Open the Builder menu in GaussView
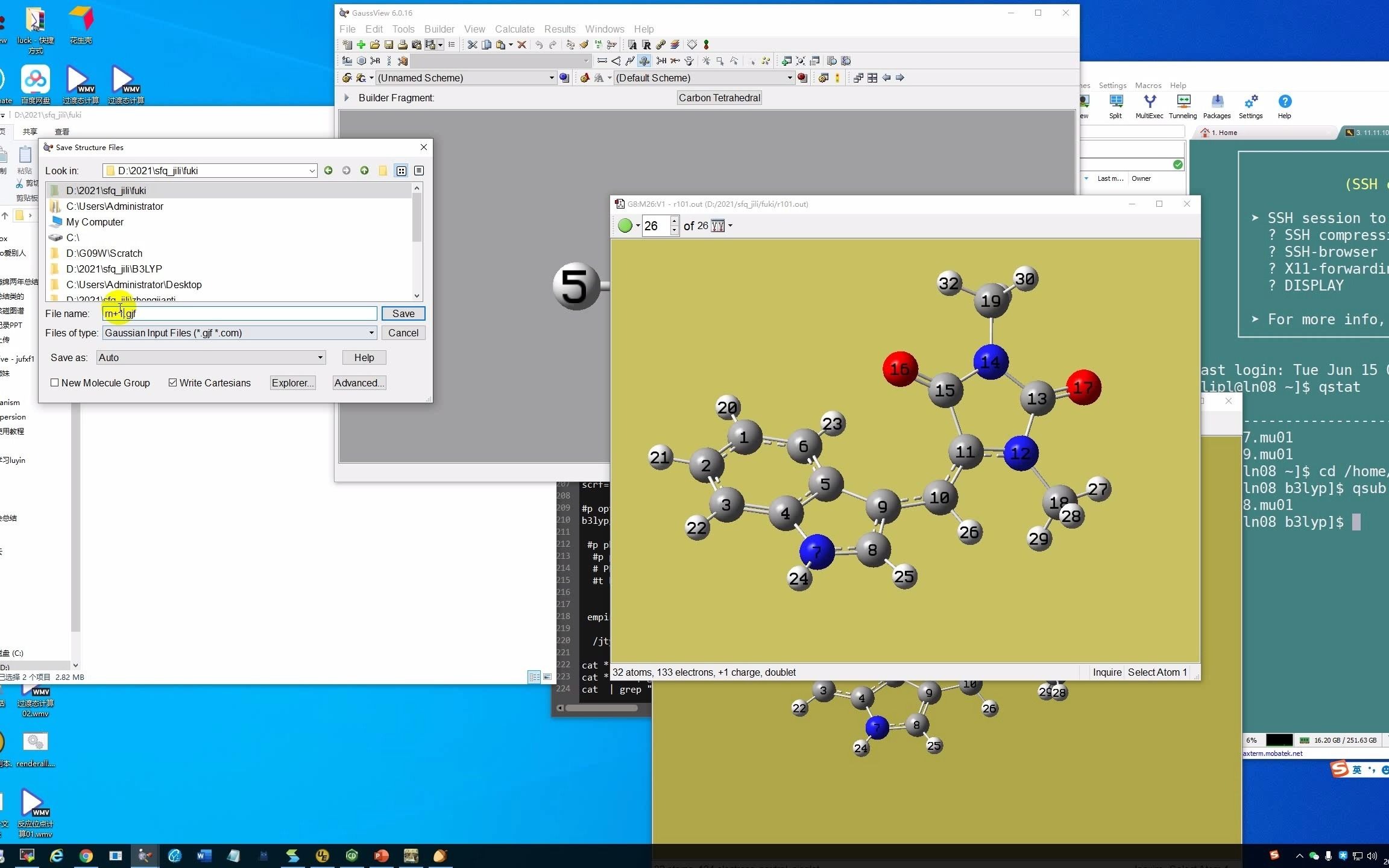The height and width of the screenshot is (868, 1389). pos(439,28)
